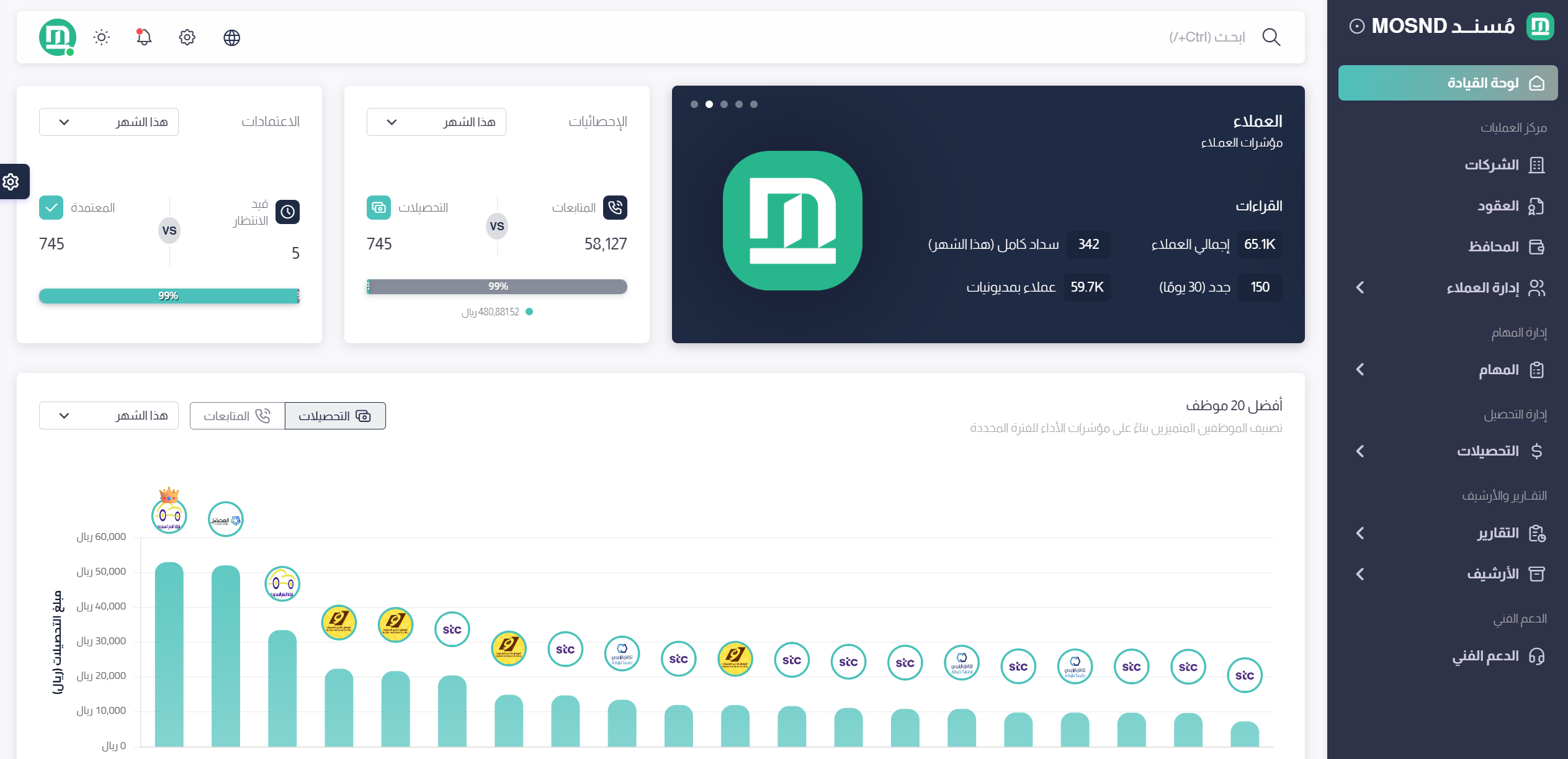Image resolution: width=1568 pixels, height=759 pixels.
Task: Click the tallest chart bar of top employee
Action: coord(169,654)
